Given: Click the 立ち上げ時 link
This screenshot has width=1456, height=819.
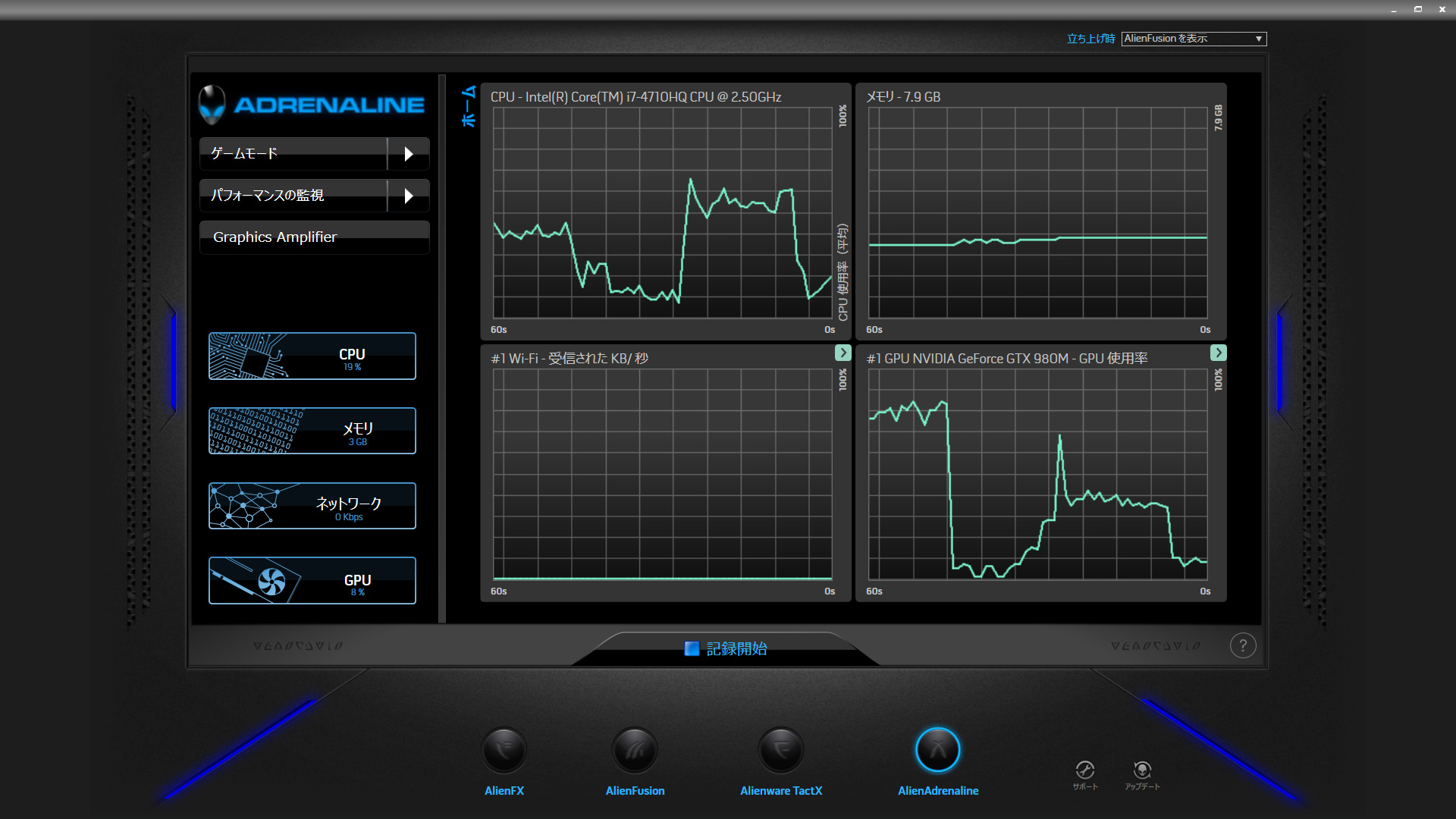Looking at the screenshot, I should 1090,39.
